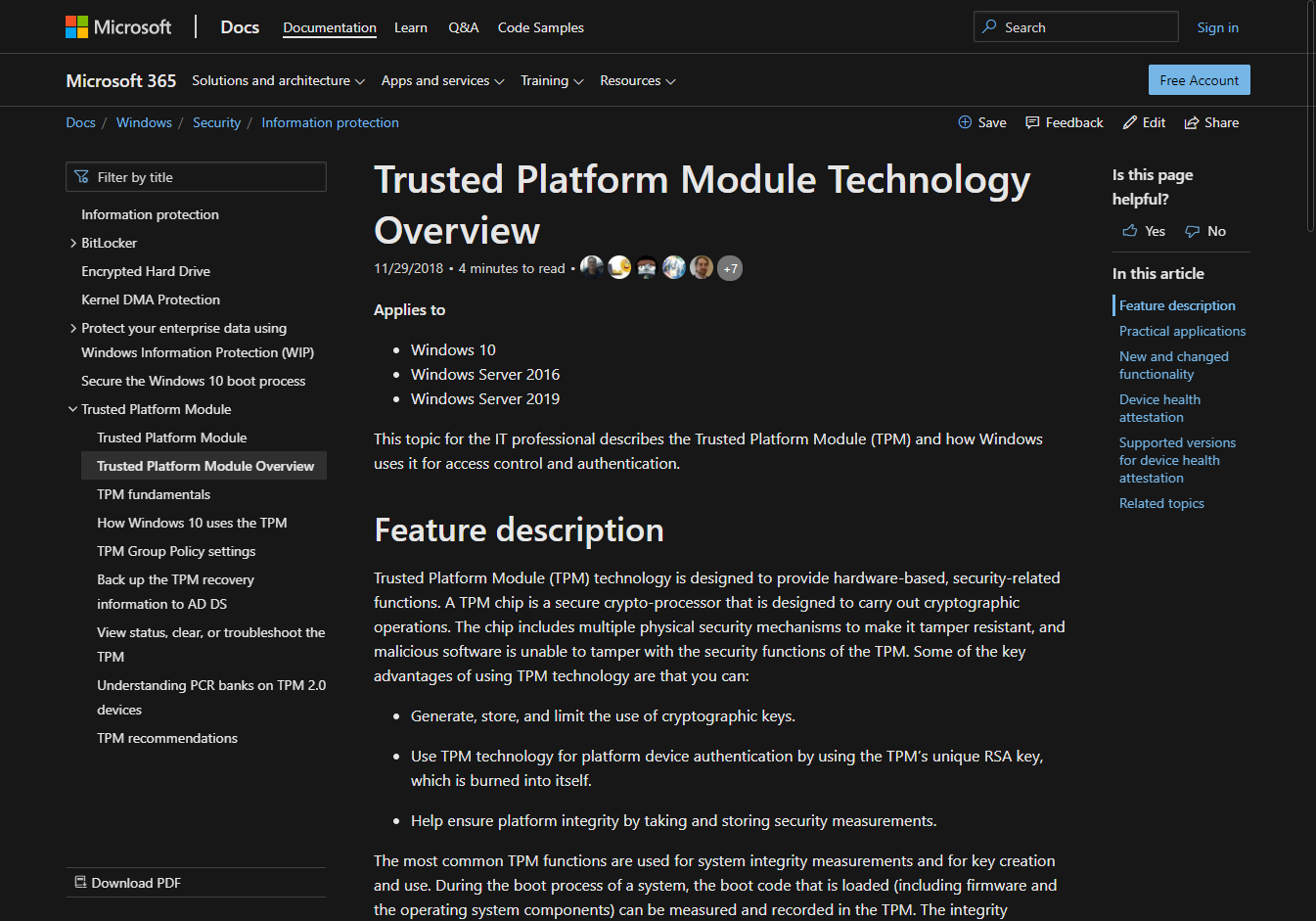Click the Edit pencil icon

coord(1130,122)
